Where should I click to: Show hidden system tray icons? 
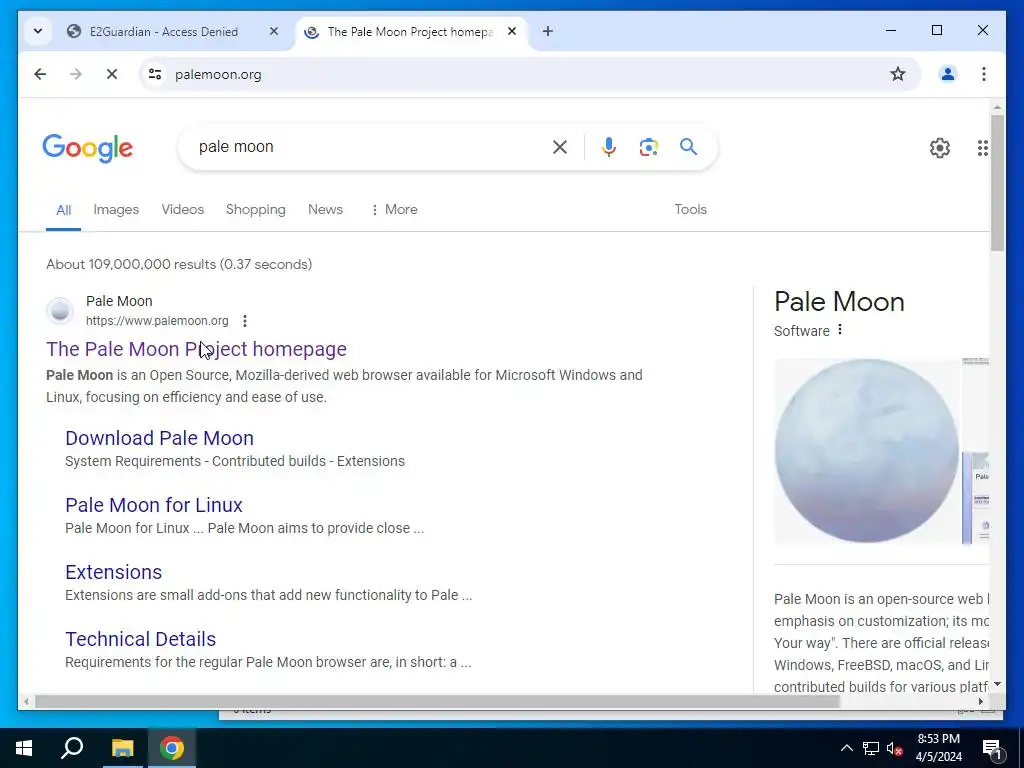coord(846,748)
